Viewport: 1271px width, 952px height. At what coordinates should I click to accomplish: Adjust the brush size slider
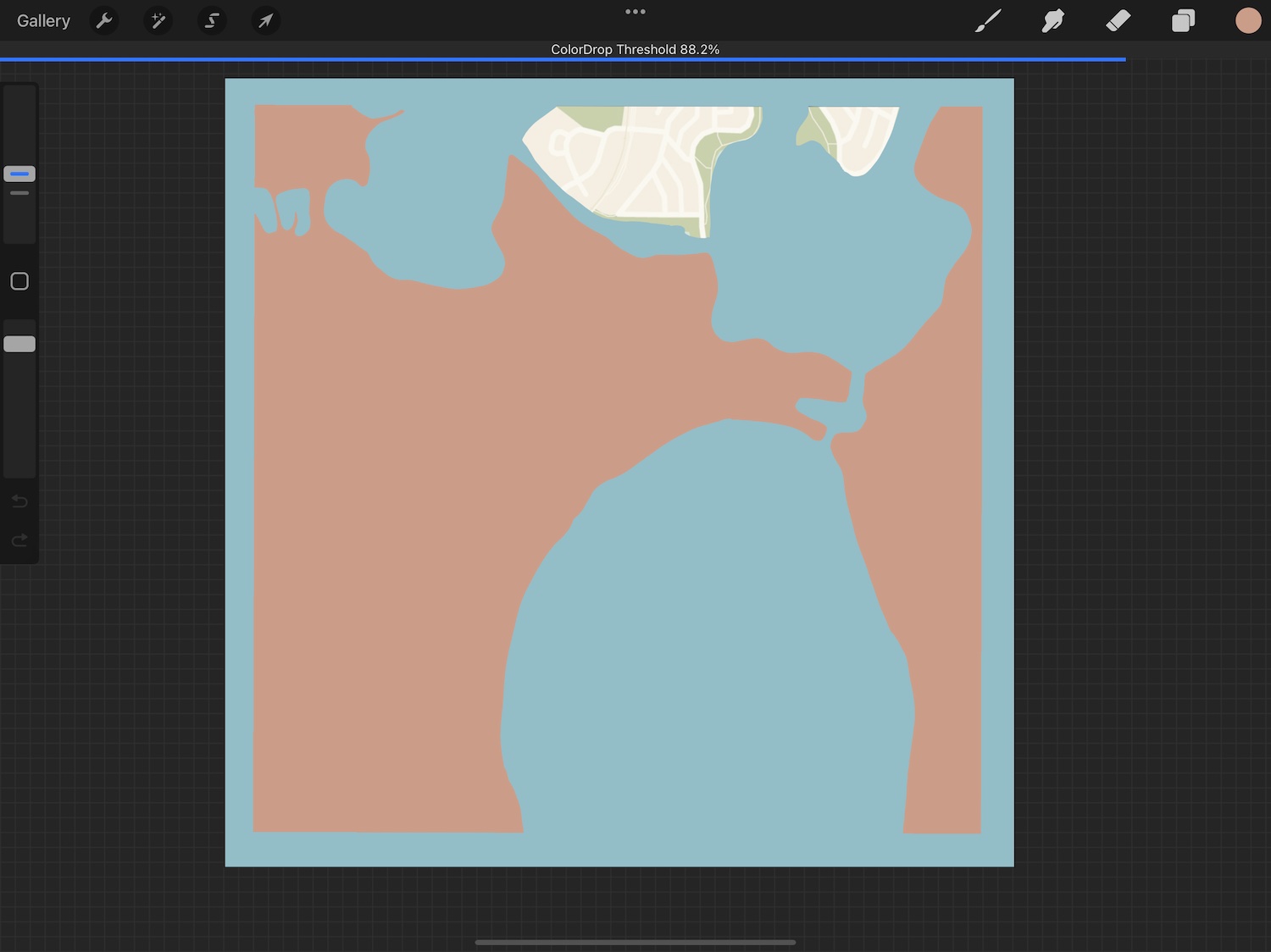[19, 174]
